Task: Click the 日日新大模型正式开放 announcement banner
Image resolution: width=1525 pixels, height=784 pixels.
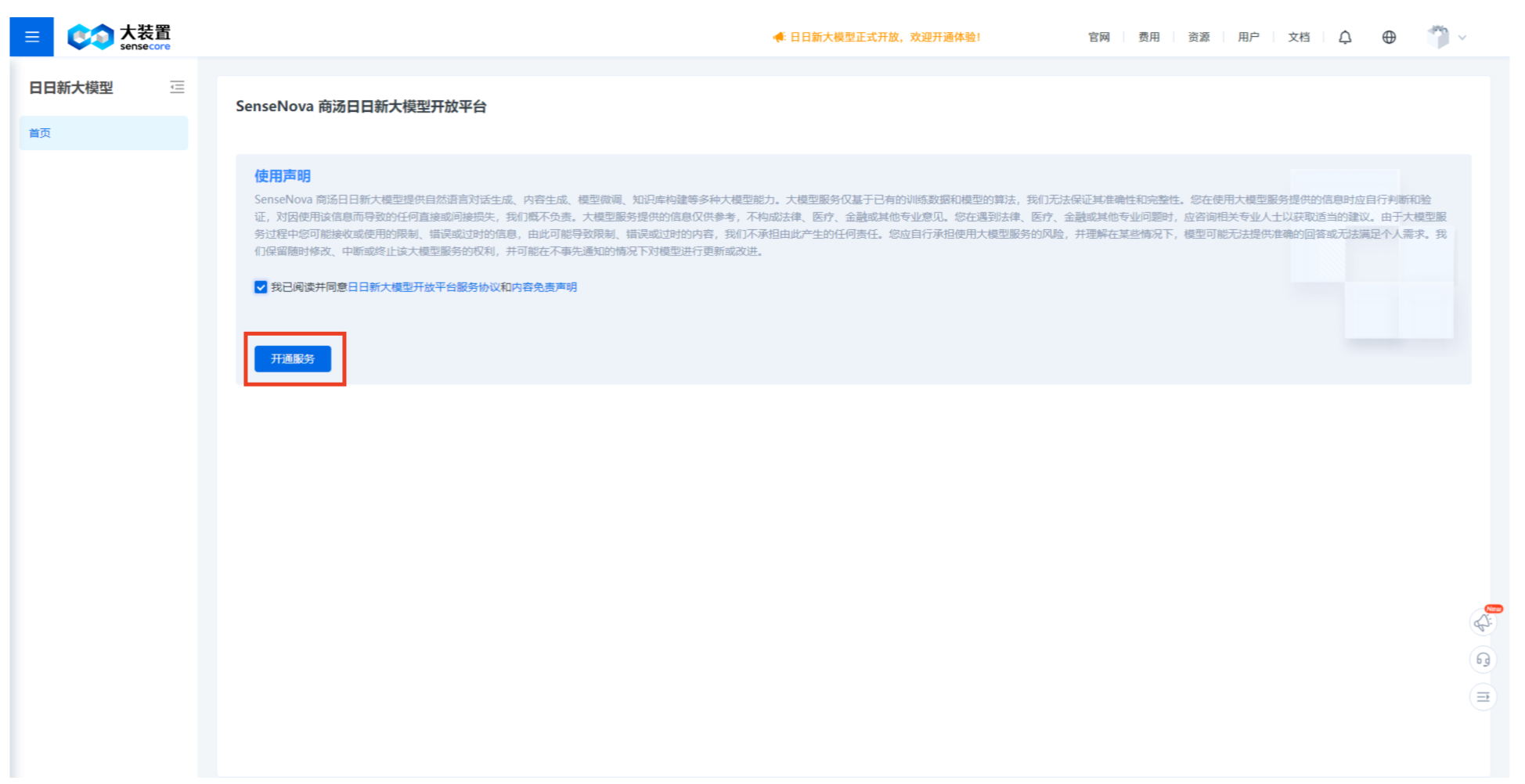Action: pos(885,37)
